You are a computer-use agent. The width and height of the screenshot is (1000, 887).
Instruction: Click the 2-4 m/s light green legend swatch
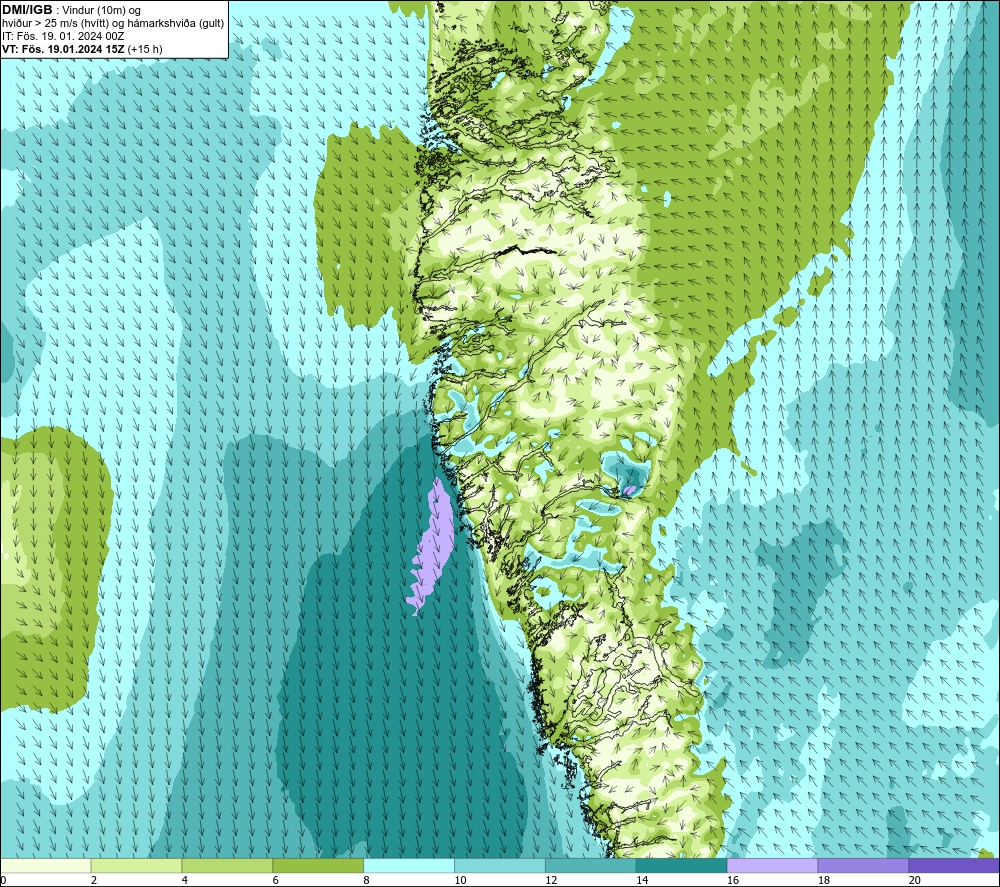pyautogui.click(x=136, y=865)
